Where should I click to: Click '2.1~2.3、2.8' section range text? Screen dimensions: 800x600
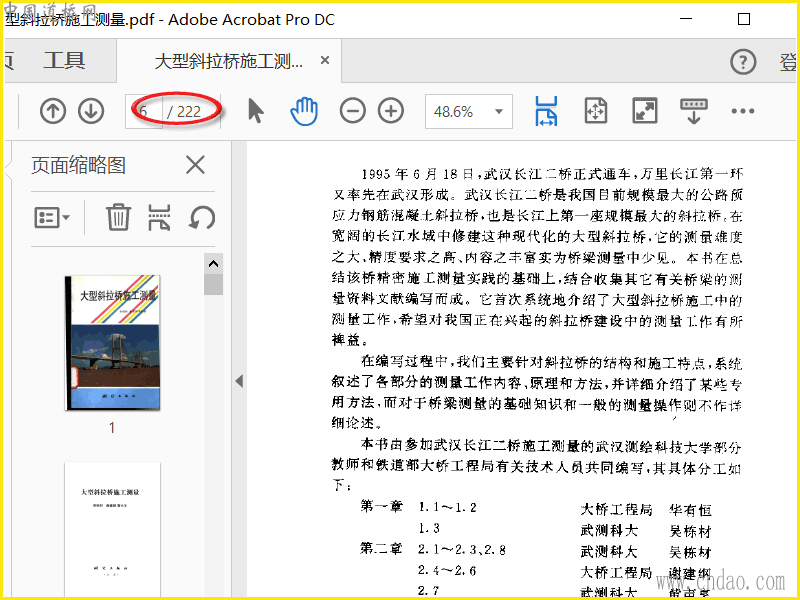click(x=462, y=549)
